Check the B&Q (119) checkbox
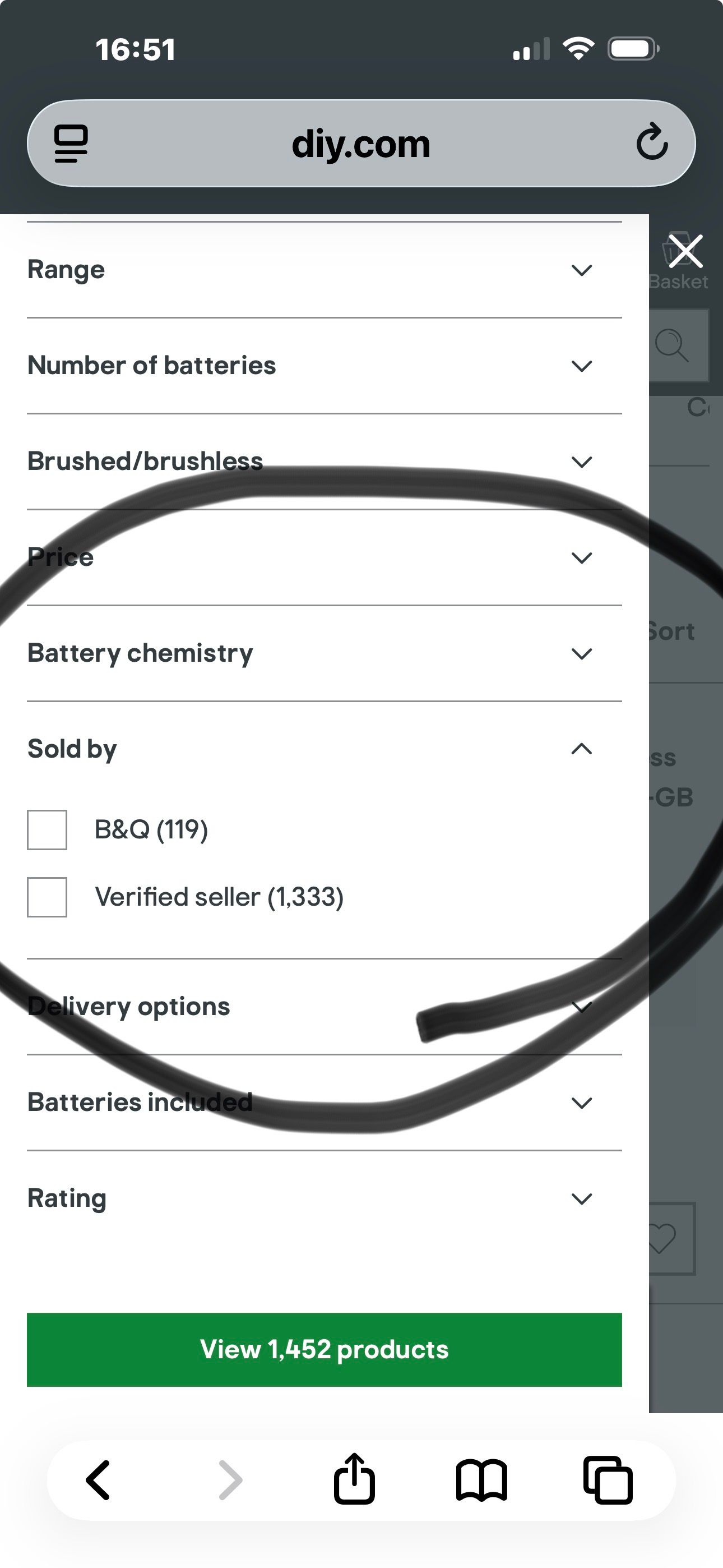This screenshot has width=723, height=1568. tap(47, 829)
